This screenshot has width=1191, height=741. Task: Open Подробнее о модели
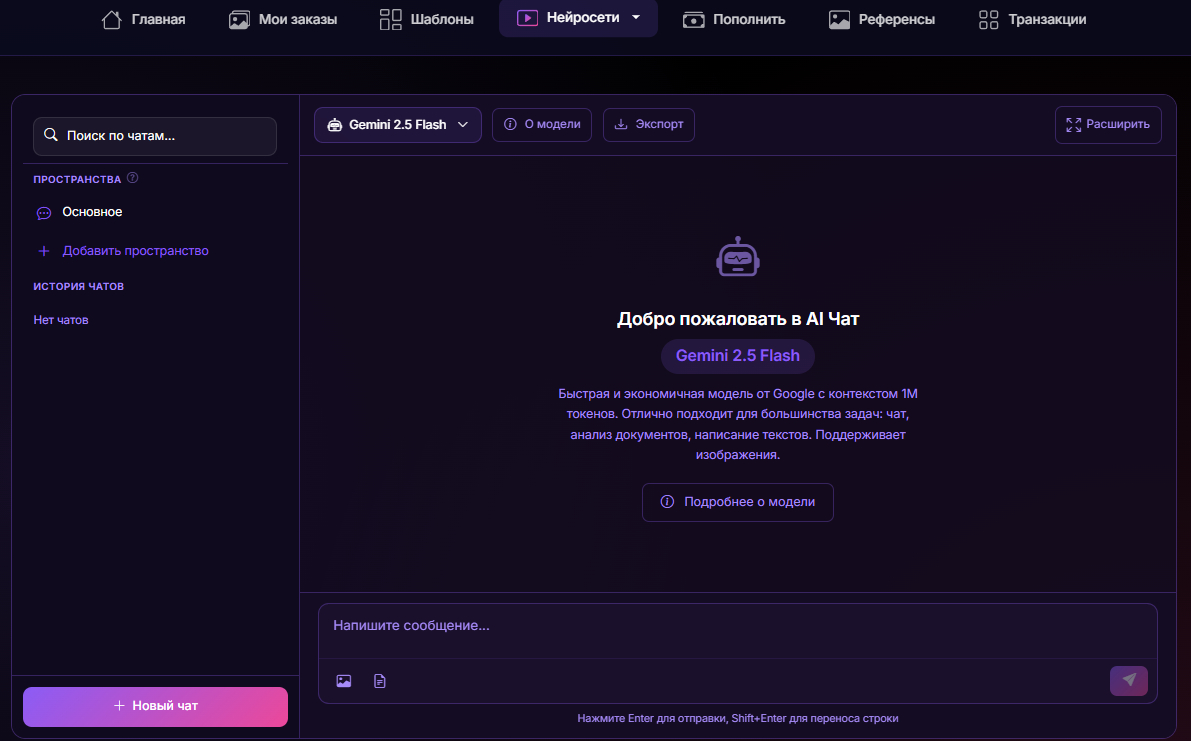[738, 502]
